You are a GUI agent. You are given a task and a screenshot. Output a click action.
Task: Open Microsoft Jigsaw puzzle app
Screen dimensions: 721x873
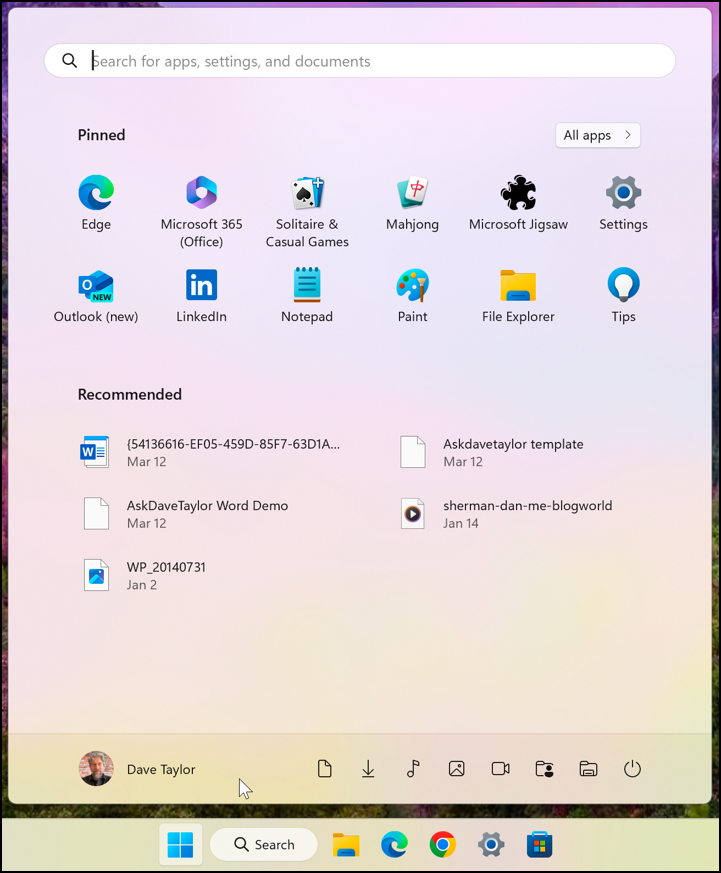(x=518, y=203)
